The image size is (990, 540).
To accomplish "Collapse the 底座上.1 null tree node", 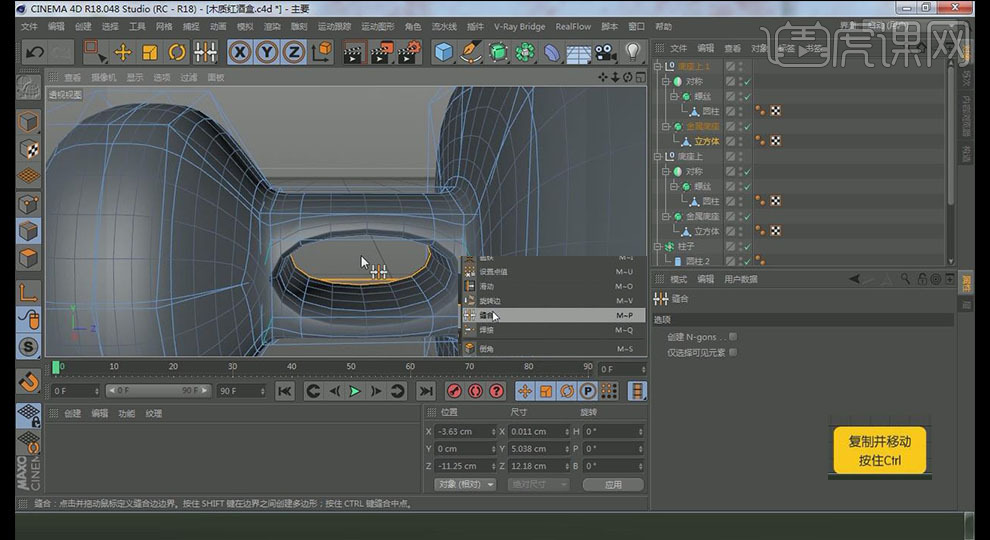I will (658, 66).
